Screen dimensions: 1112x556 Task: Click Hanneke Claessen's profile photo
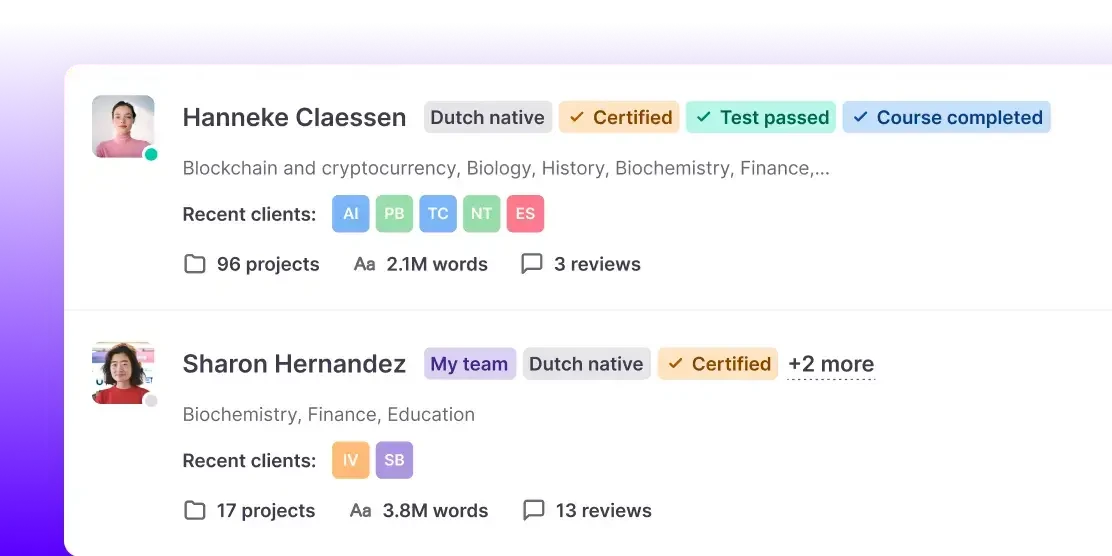(123, 126)
